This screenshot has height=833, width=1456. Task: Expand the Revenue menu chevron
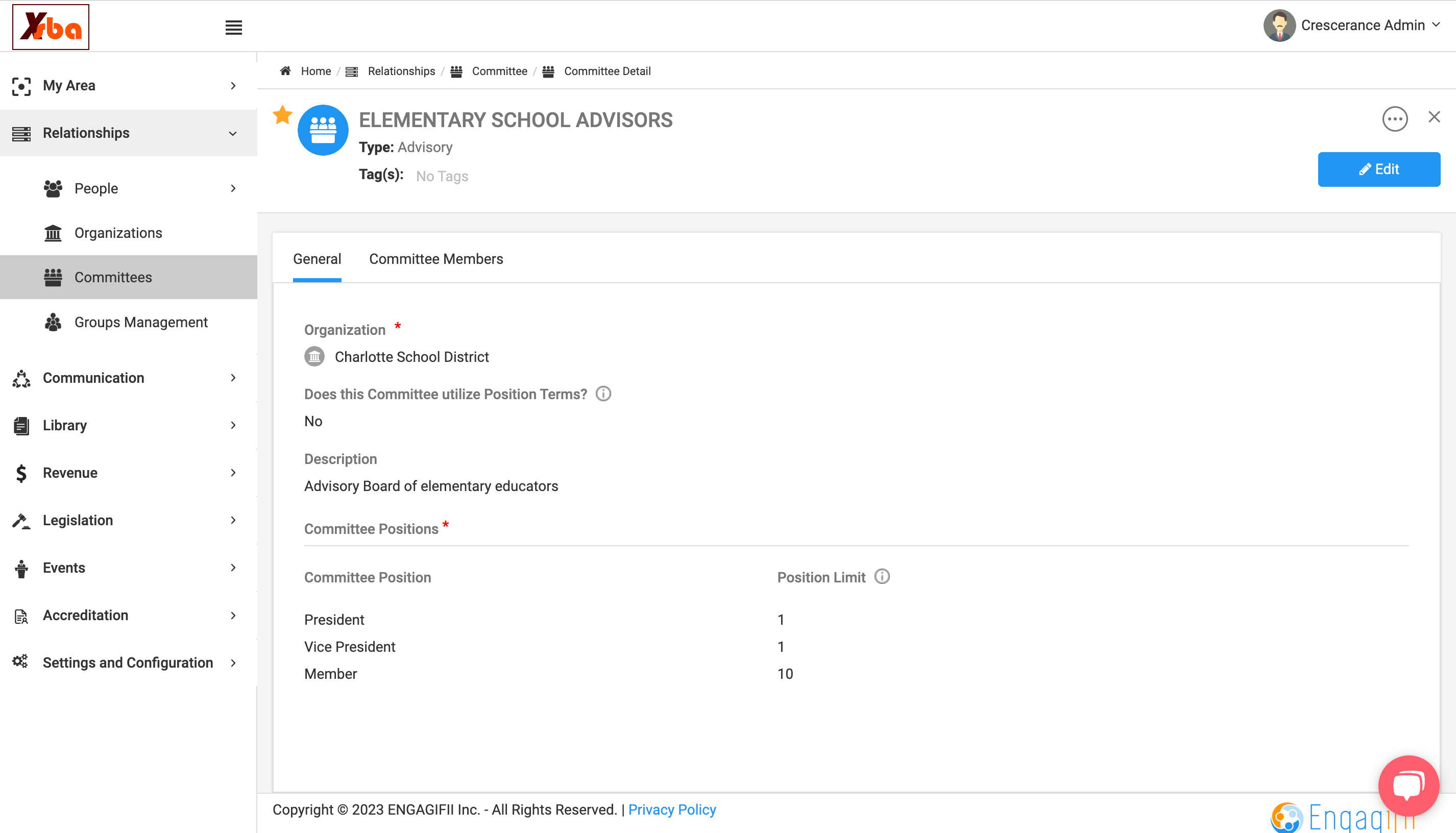pos(233,473)
